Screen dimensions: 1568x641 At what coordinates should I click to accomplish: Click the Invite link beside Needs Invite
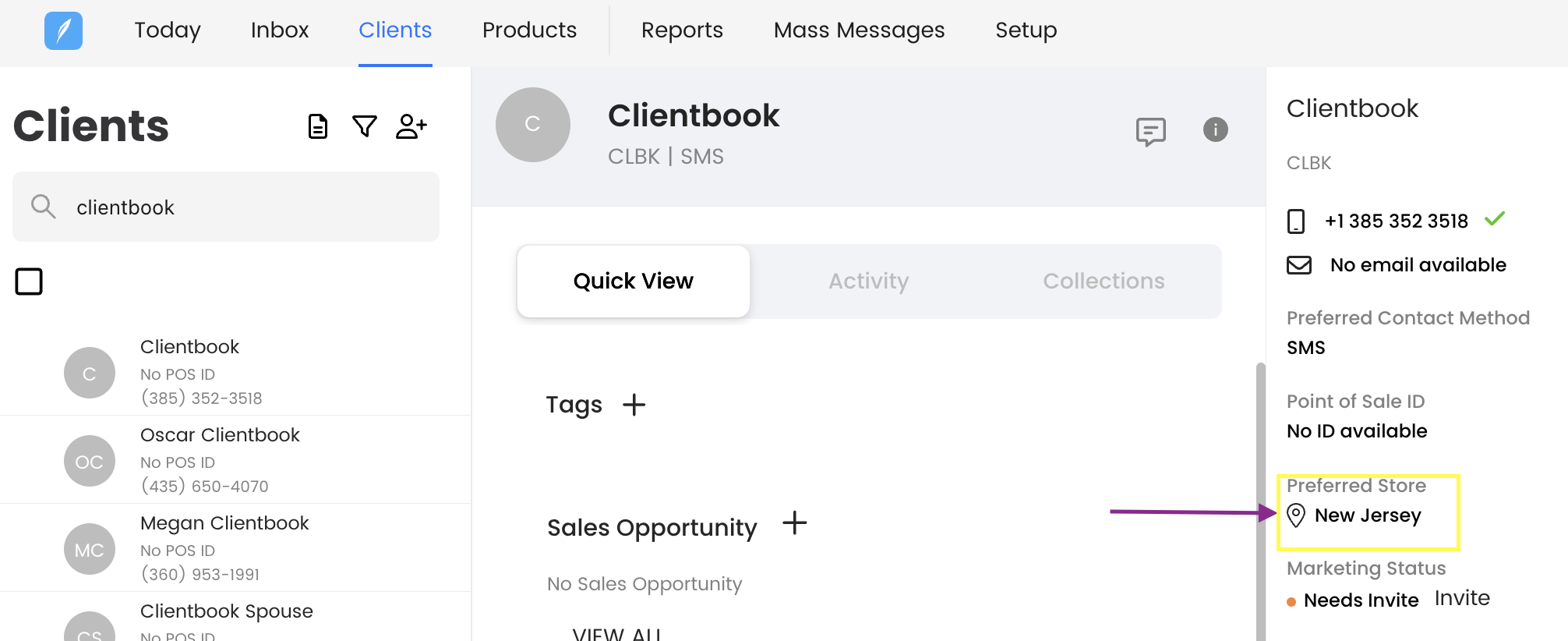pyautogui.click(x=1461, y=598)
